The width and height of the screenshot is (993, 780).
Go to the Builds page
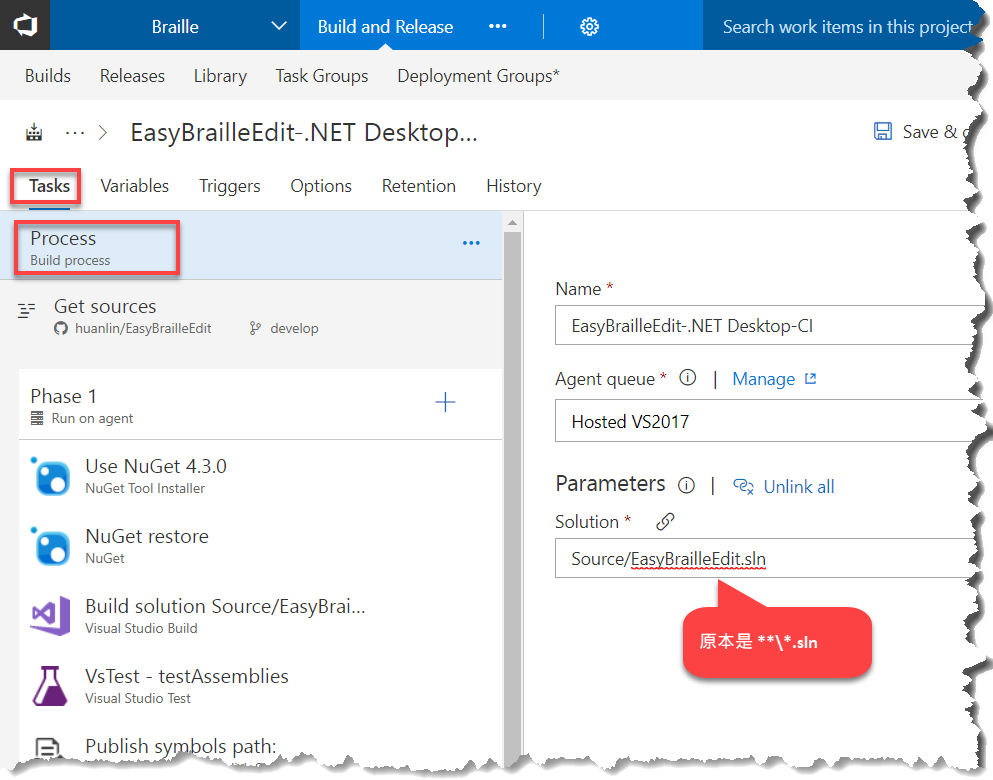tap(47, 76)
